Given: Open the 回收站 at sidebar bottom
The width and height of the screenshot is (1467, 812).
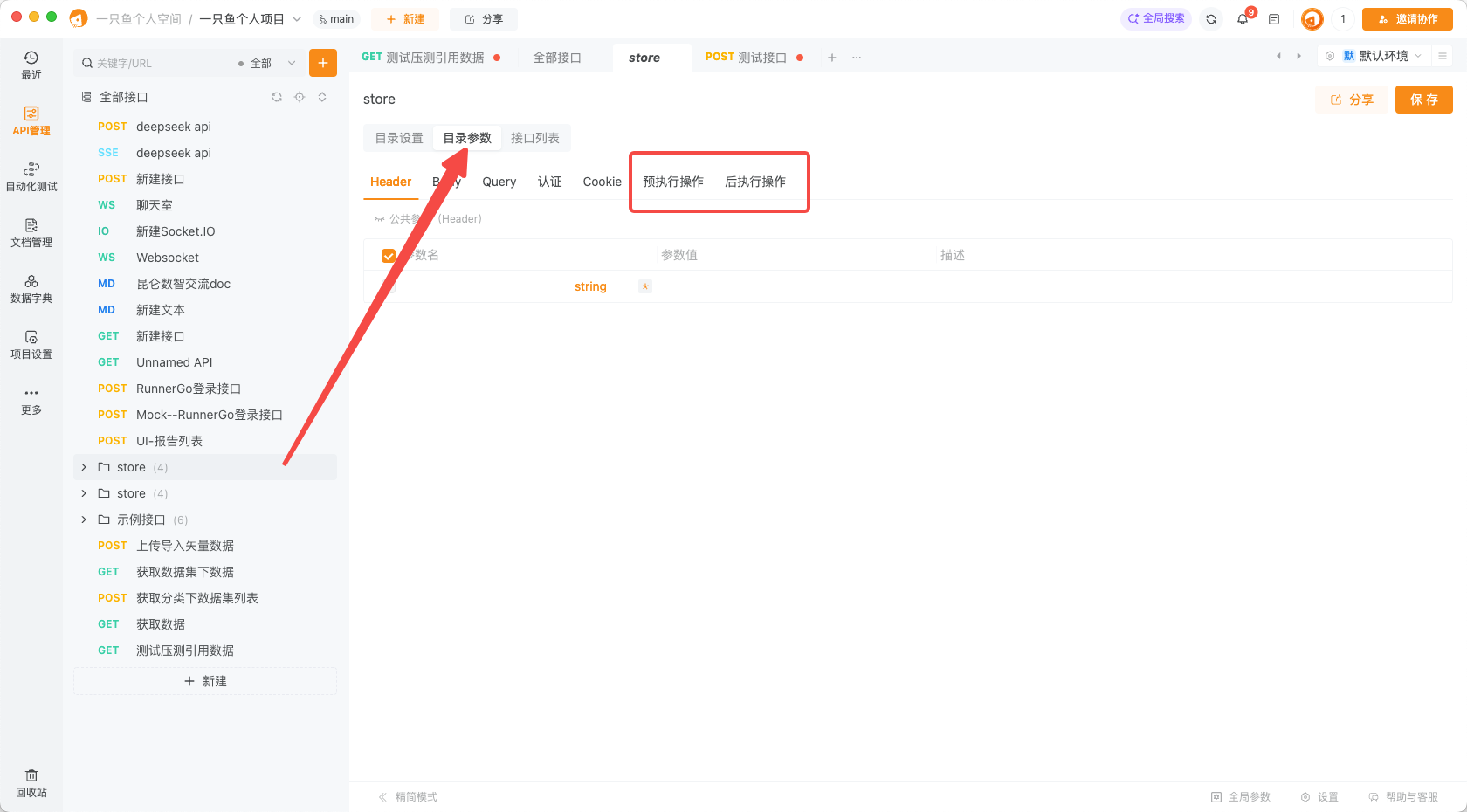Looking at the screenshot, I should point(31,781).
